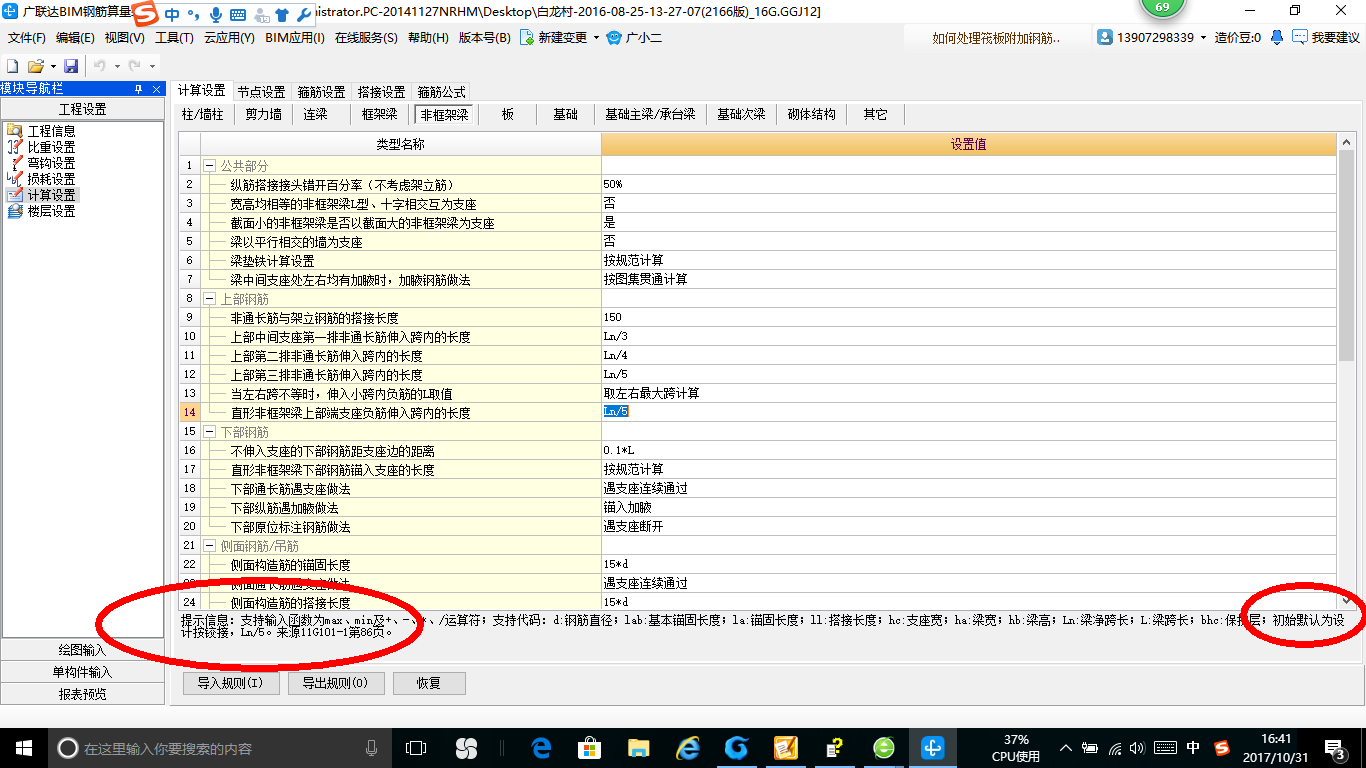Click the Sogou wrench settings icon
Image resolution: width=1366 pixels, height=768 pixels.
pos(304,15)
